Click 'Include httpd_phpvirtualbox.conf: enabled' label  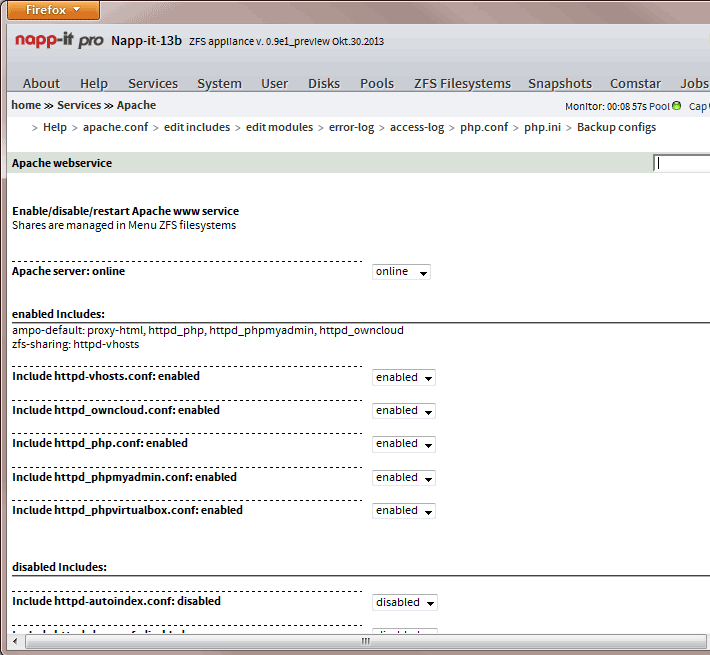click(x=128, y=510)
